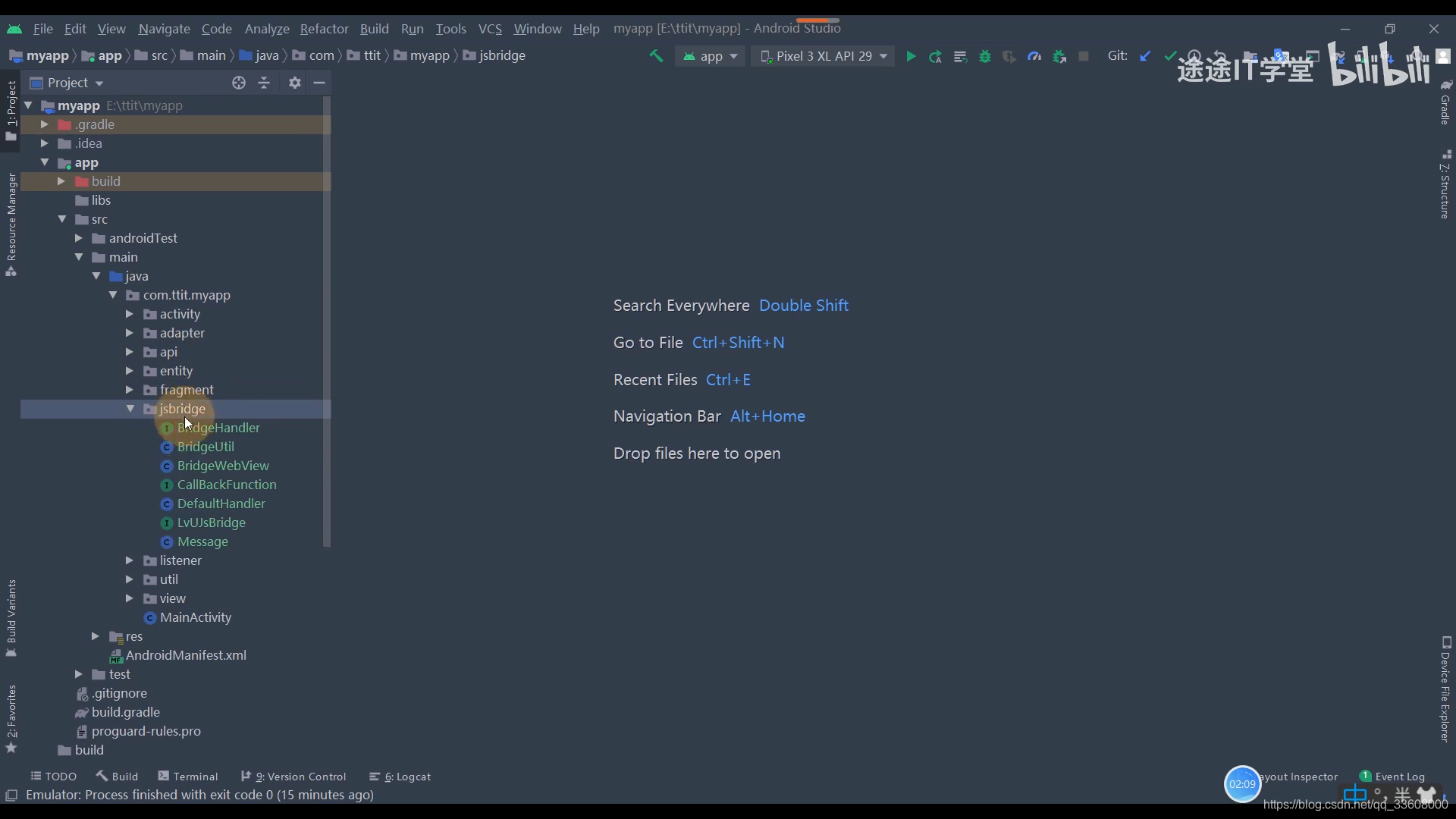Click the Profile app performance icon
This screenshot has height=819, width=1456.
[1034, 56]
